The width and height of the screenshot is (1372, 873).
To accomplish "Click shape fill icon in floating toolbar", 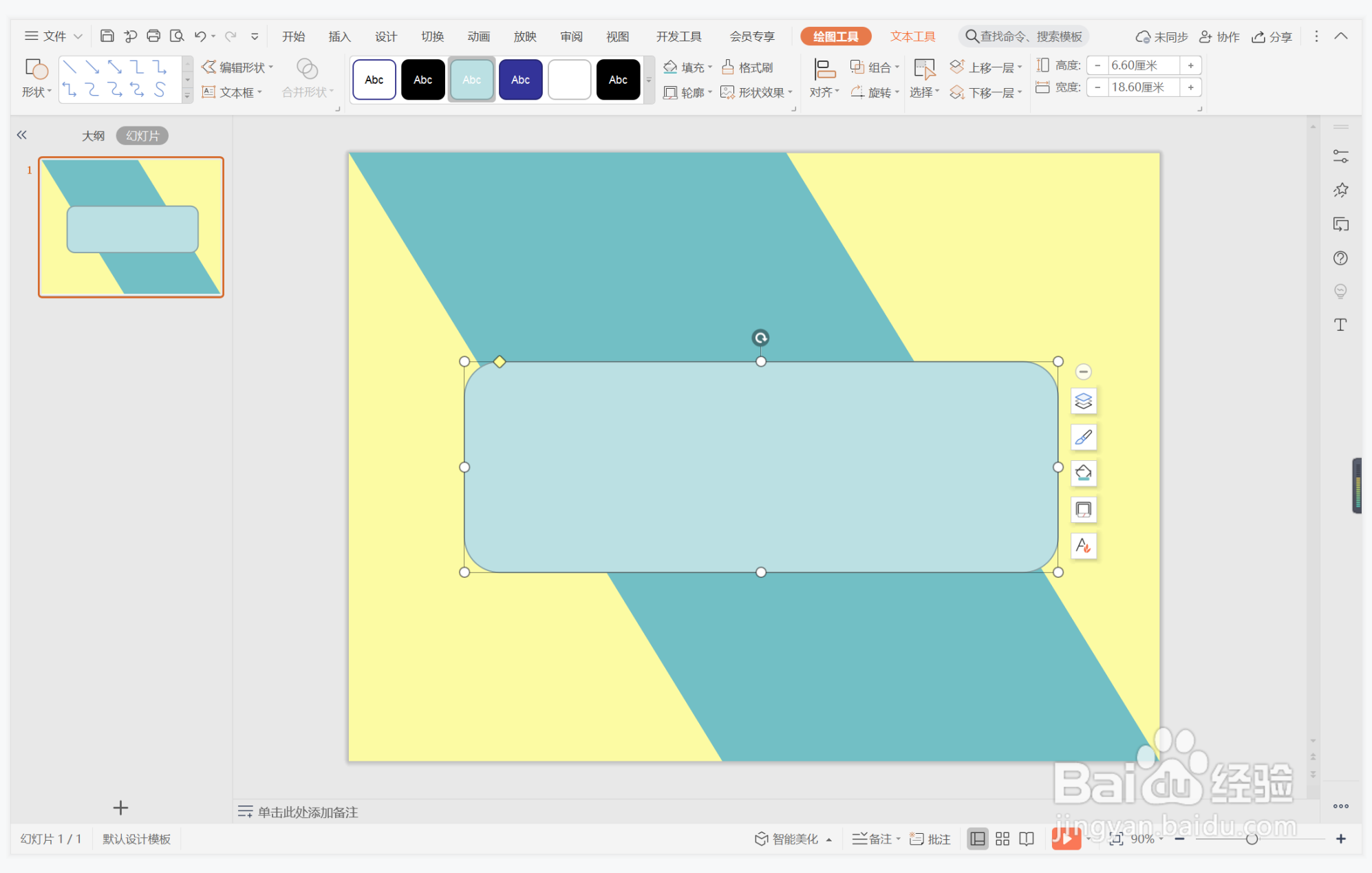I will [x=1083, y=473].
